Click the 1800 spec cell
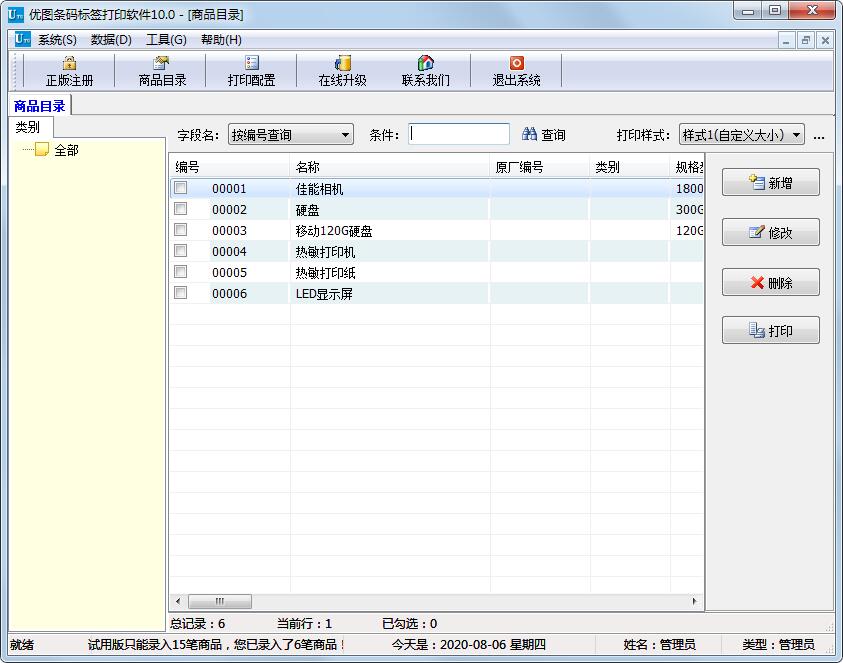The height and width of the screenshot is (663, 843). [x=689, y=189]
